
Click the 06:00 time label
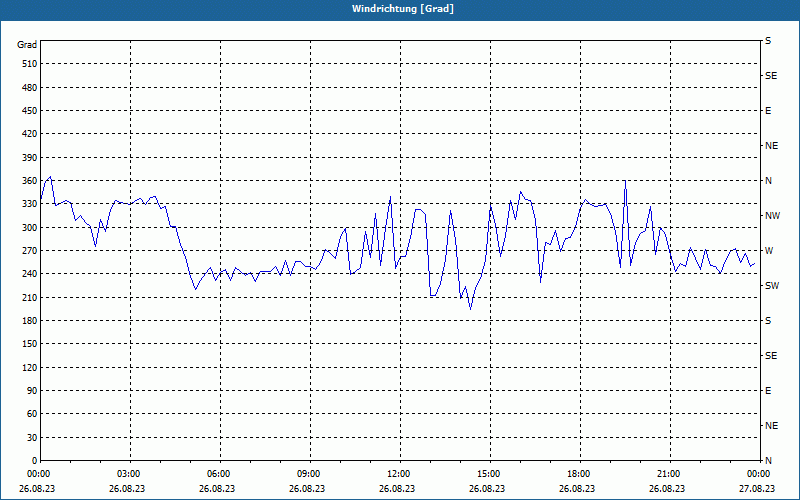[x=217, y=474]
